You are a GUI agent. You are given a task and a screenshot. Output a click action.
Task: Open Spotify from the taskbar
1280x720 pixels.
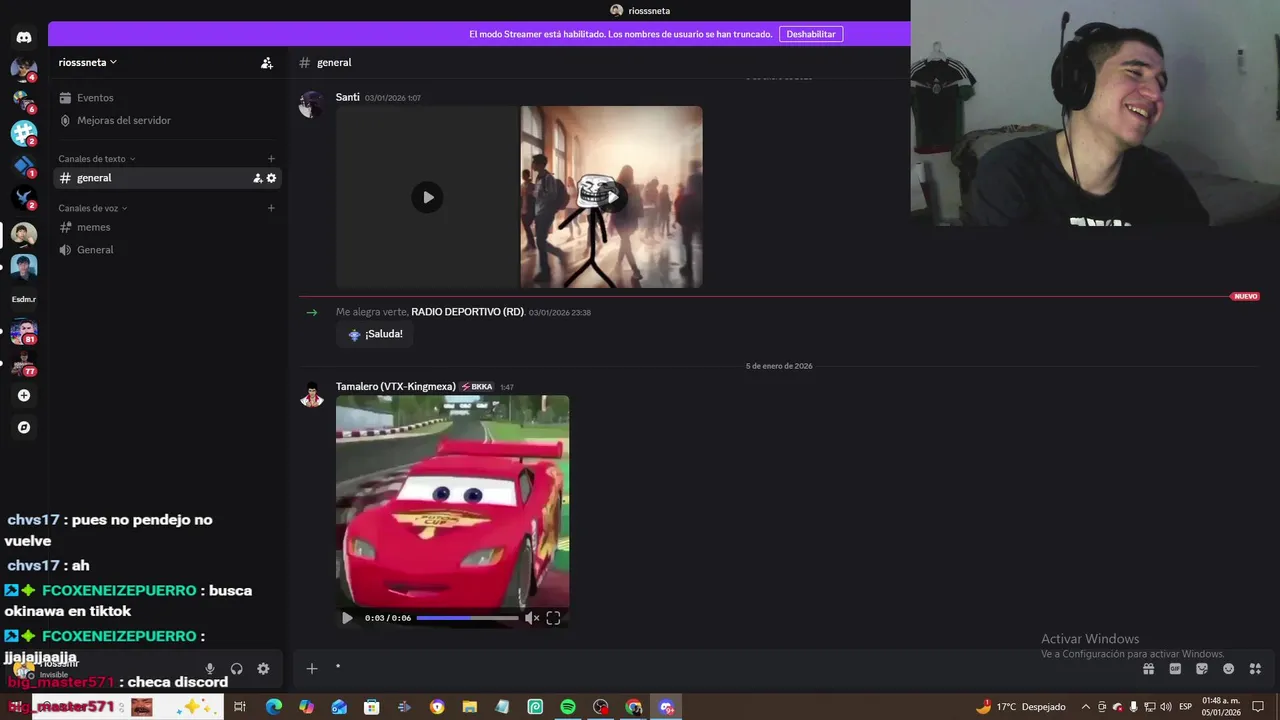568,707
